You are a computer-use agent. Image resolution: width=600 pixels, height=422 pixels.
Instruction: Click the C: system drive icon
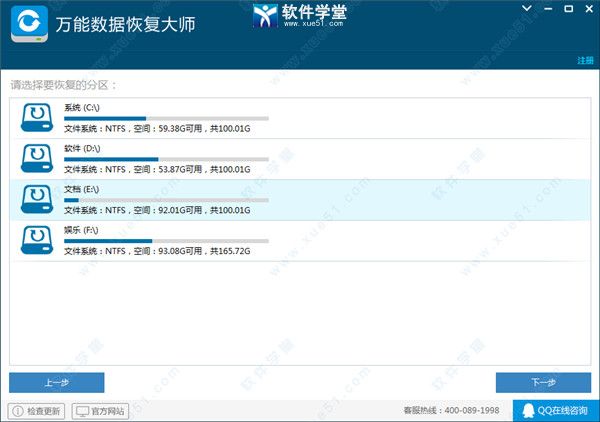point(37,116)
